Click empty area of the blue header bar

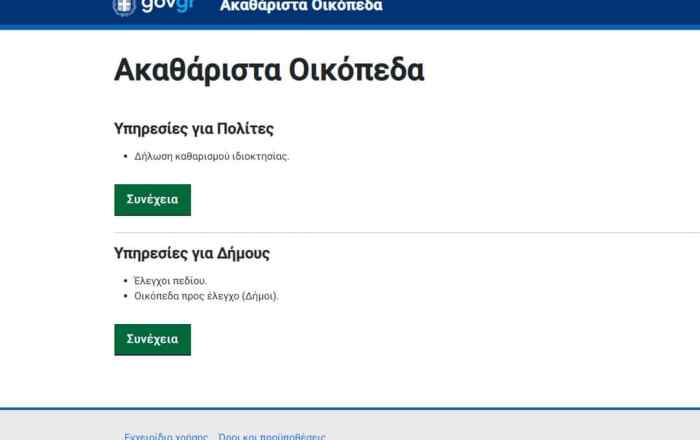[550, 10]
